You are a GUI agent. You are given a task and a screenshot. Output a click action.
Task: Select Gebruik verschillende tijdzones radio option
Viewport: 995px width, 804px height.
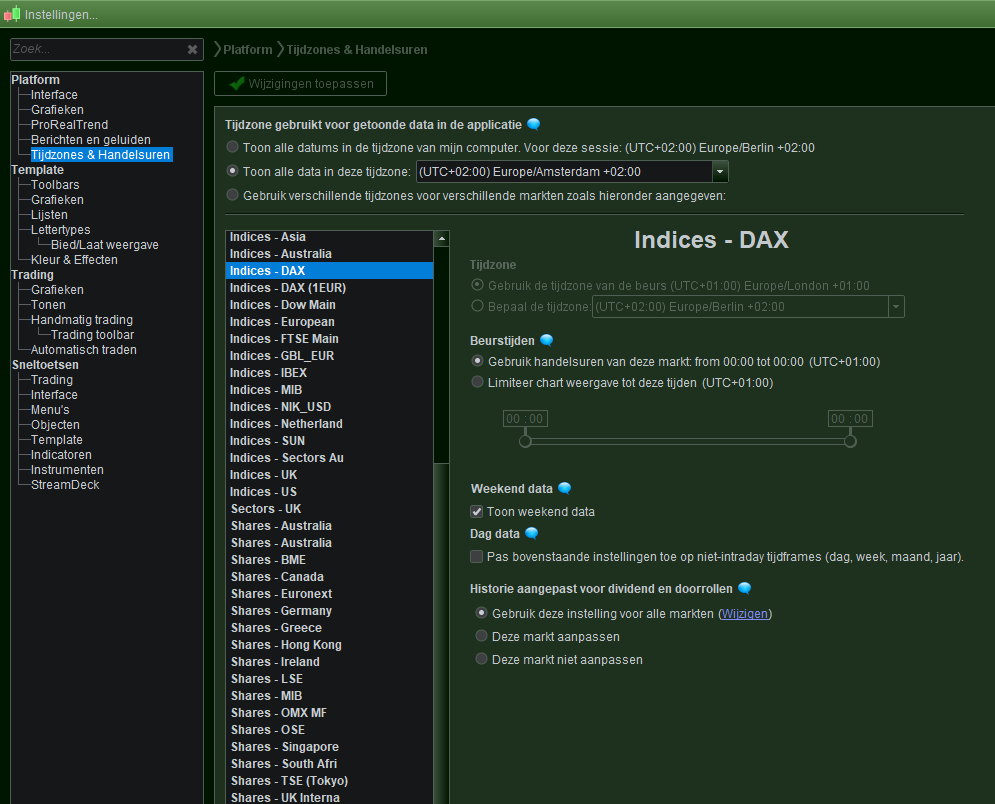pyautogui.click(x=233, y=195)
